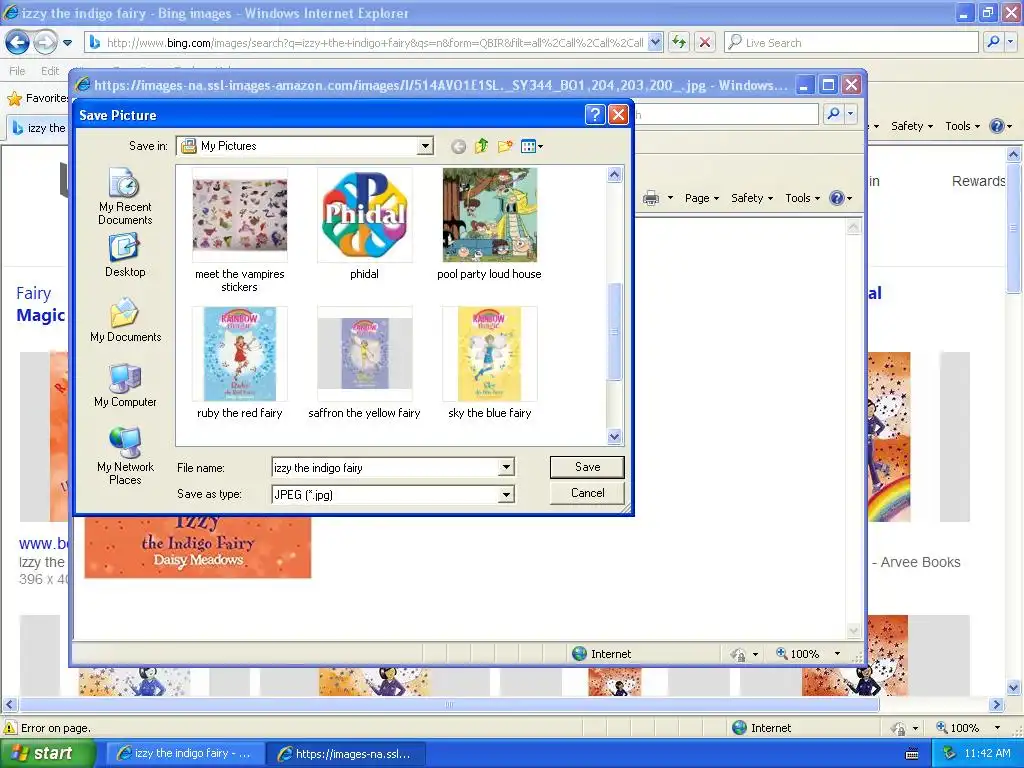Open File menu in main IE window
Image resolution: width=1024 pixels, height=768 pixels.
(17, 71)
